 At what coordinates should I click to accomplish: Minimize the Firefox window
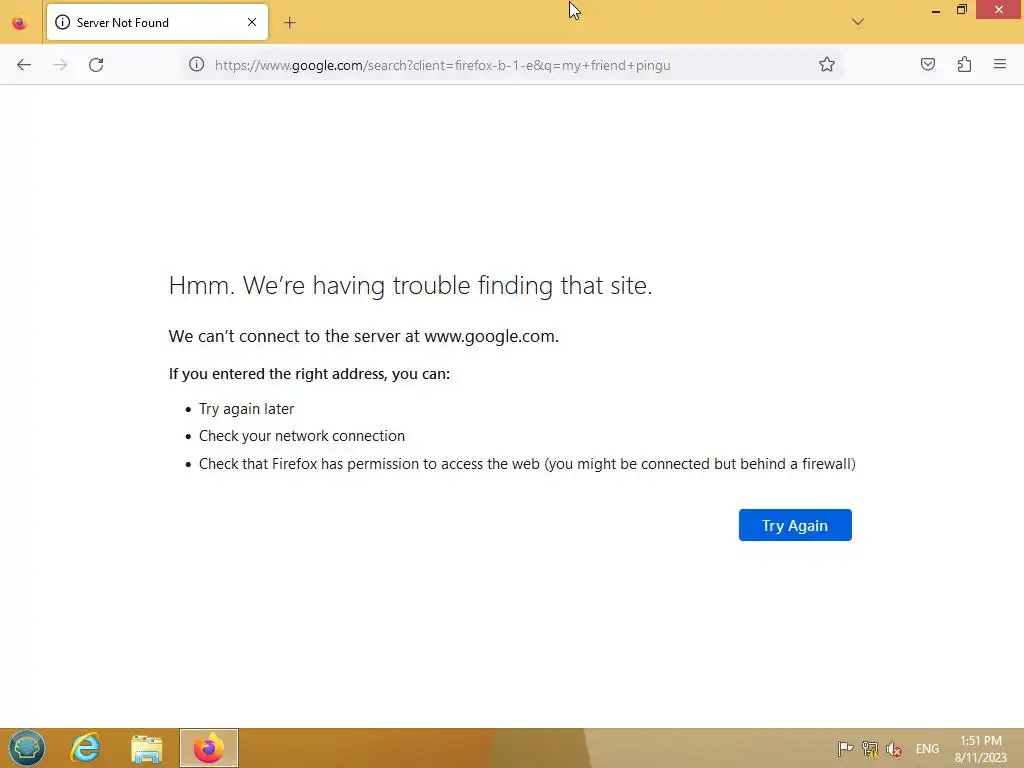coord(936,10)
